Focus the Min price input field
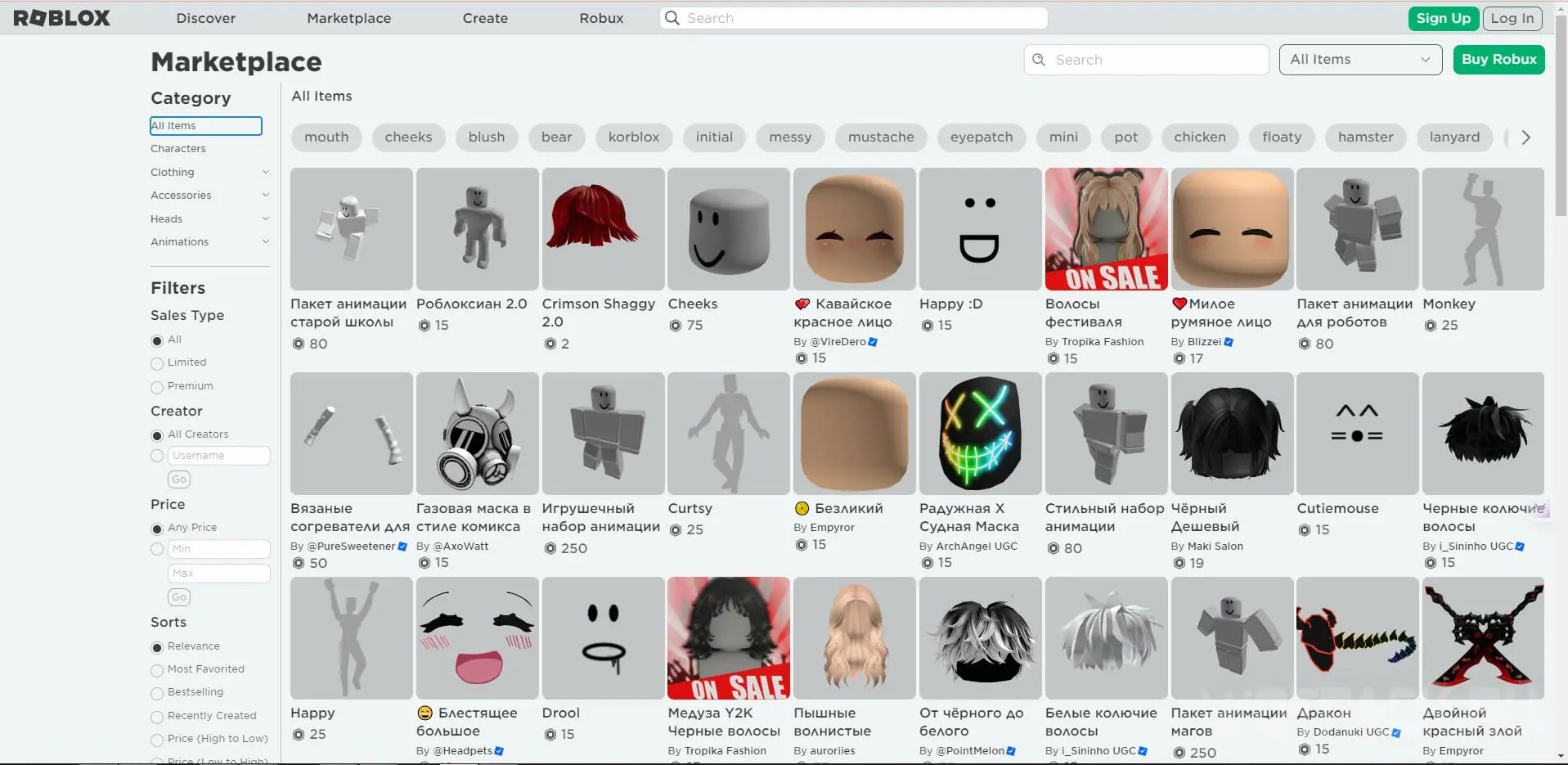The image size is (1568, 765). (x=219, y=549)
